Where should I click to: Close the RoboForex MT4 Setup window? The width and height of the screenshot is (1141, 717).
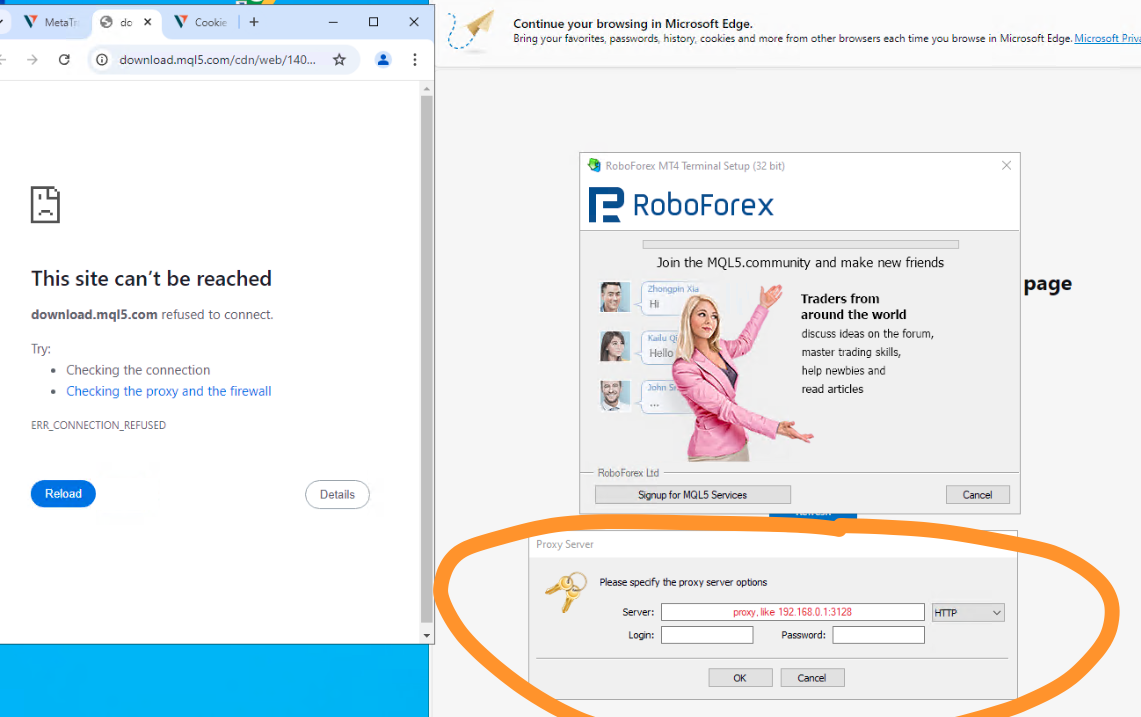pos(1006,165)
